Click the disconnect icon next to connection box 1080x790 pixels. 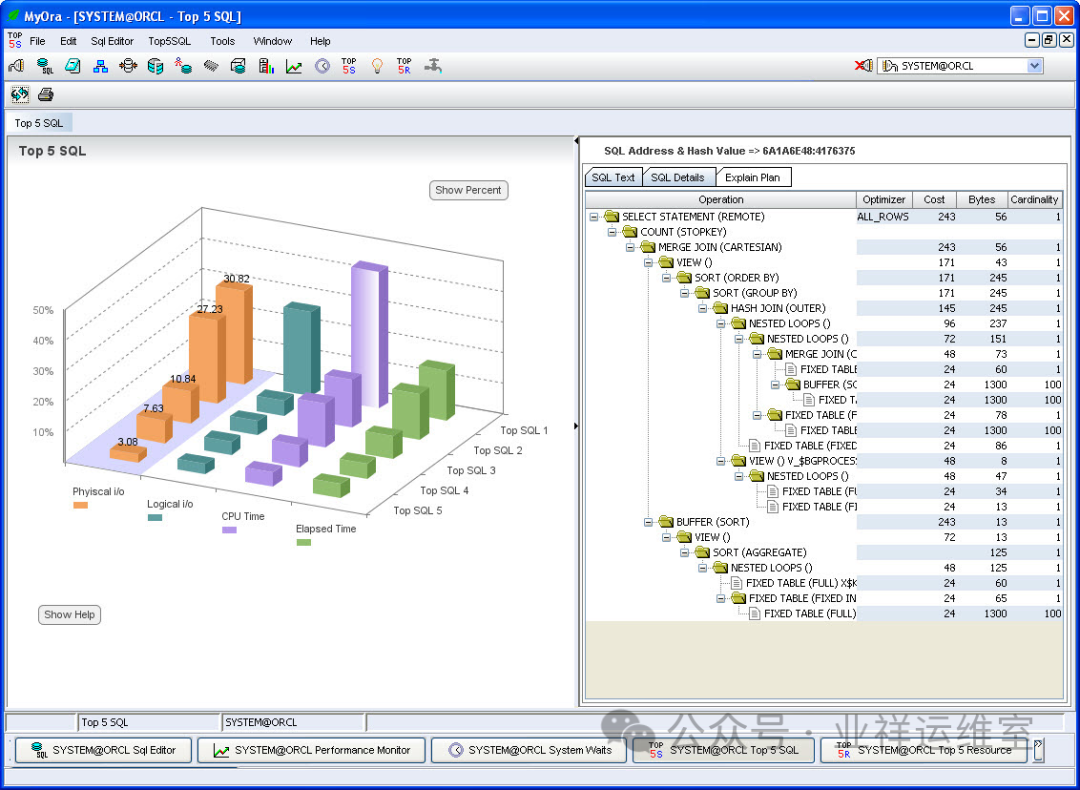(863, 66)
